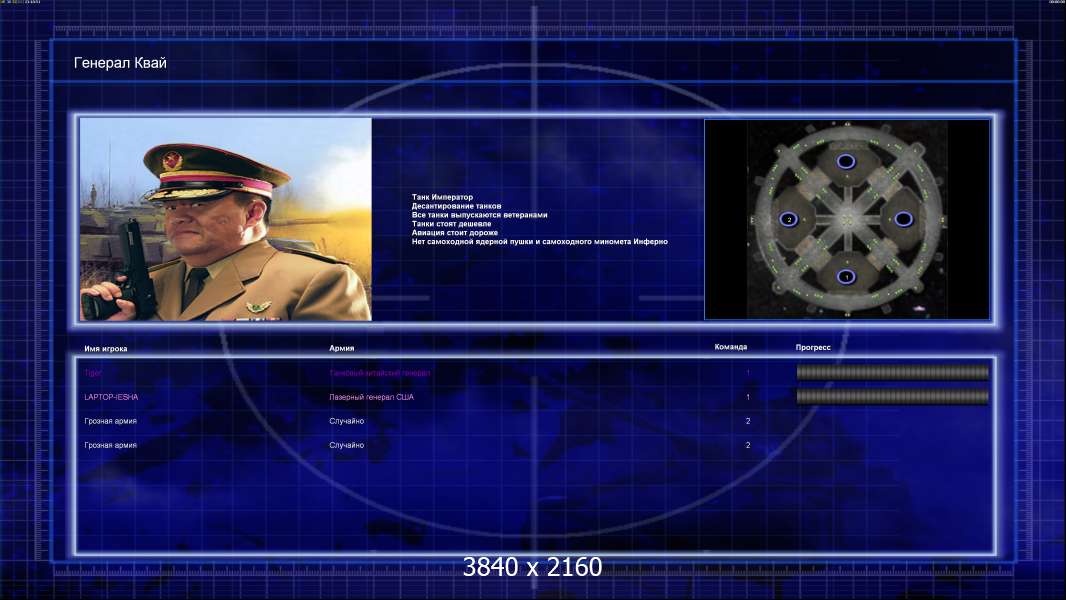
Task: Click the 'Танк Император' description line
Action: coord(442,197)
